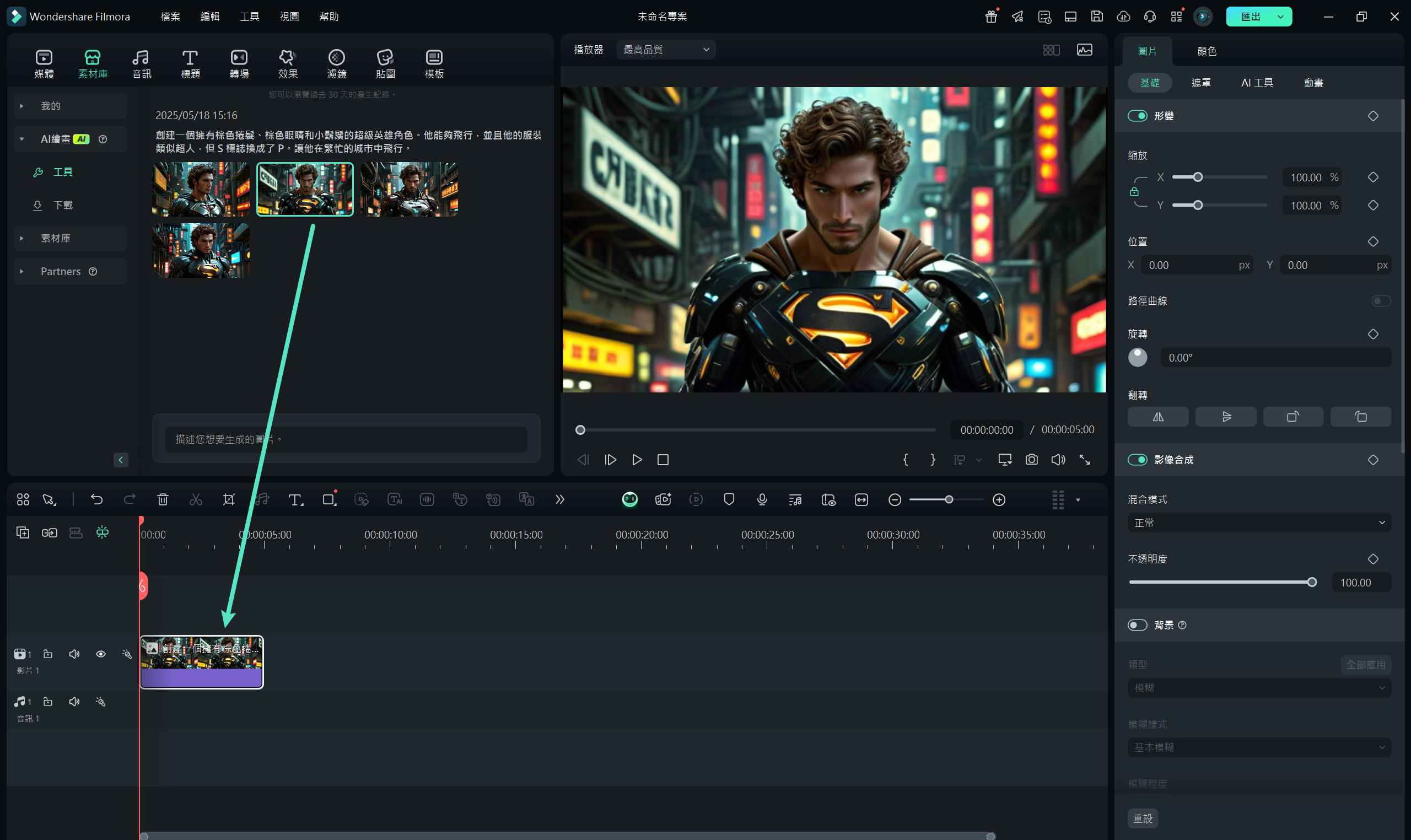Screen dimensions: 1411x840
Task: Select the crop tool in timeline toolbar
Action: click(229, 499)
